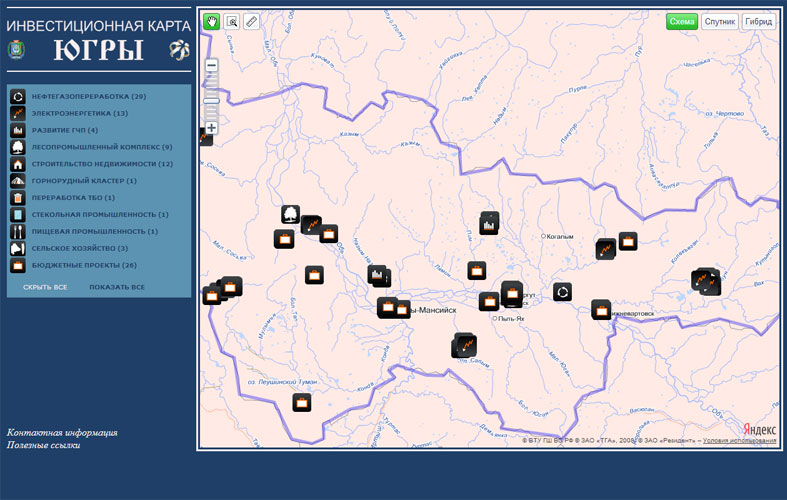Activate the magnifier zoom-area tool

pos(231,22)
